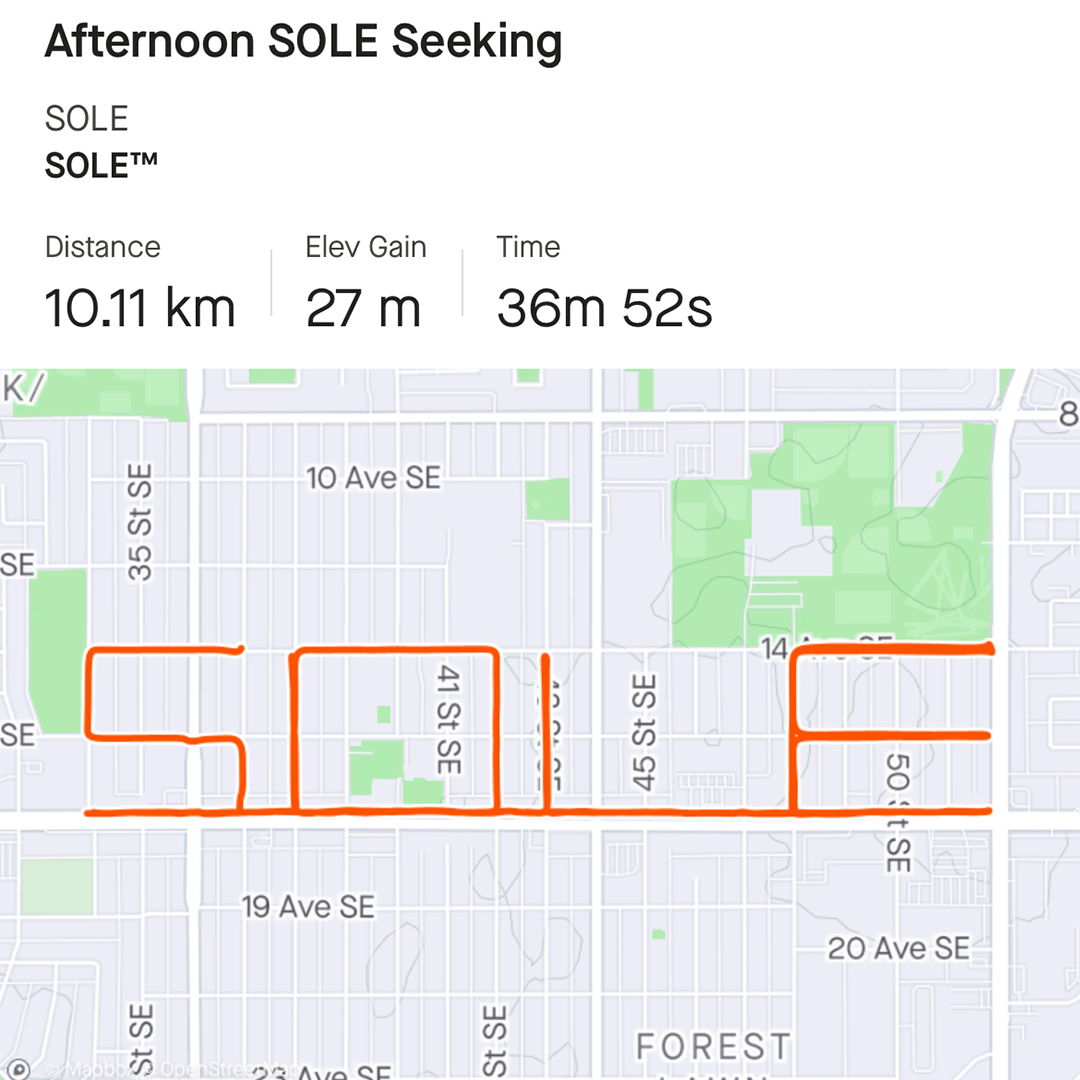Click the Mapbox logo icon
The height and width of the screenshot is (1080, 1080).
pos(17,1069)
